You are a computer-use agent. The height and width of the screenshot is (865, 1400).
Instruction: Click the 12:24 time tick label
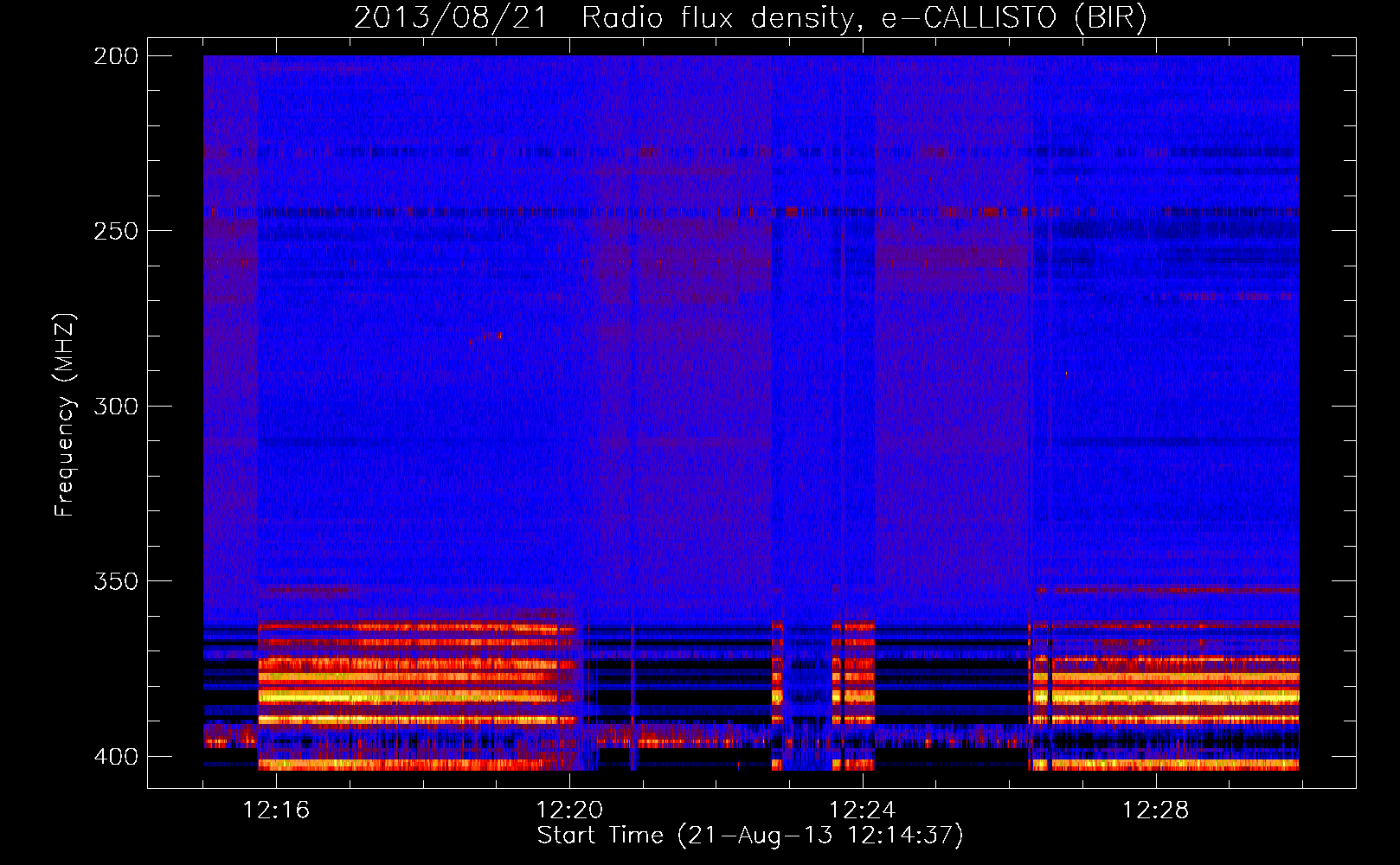[863, 811]
